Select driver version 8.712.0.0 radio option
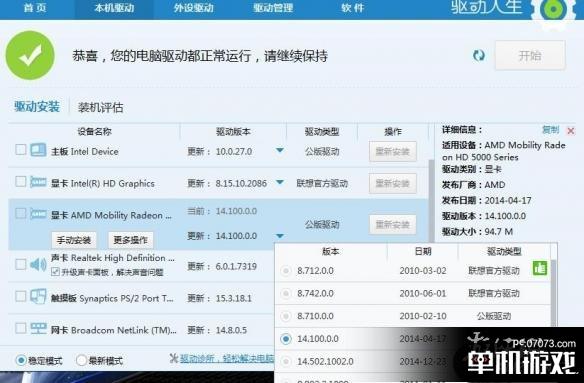This screenshot has width=584, height=383. (286, 271)
